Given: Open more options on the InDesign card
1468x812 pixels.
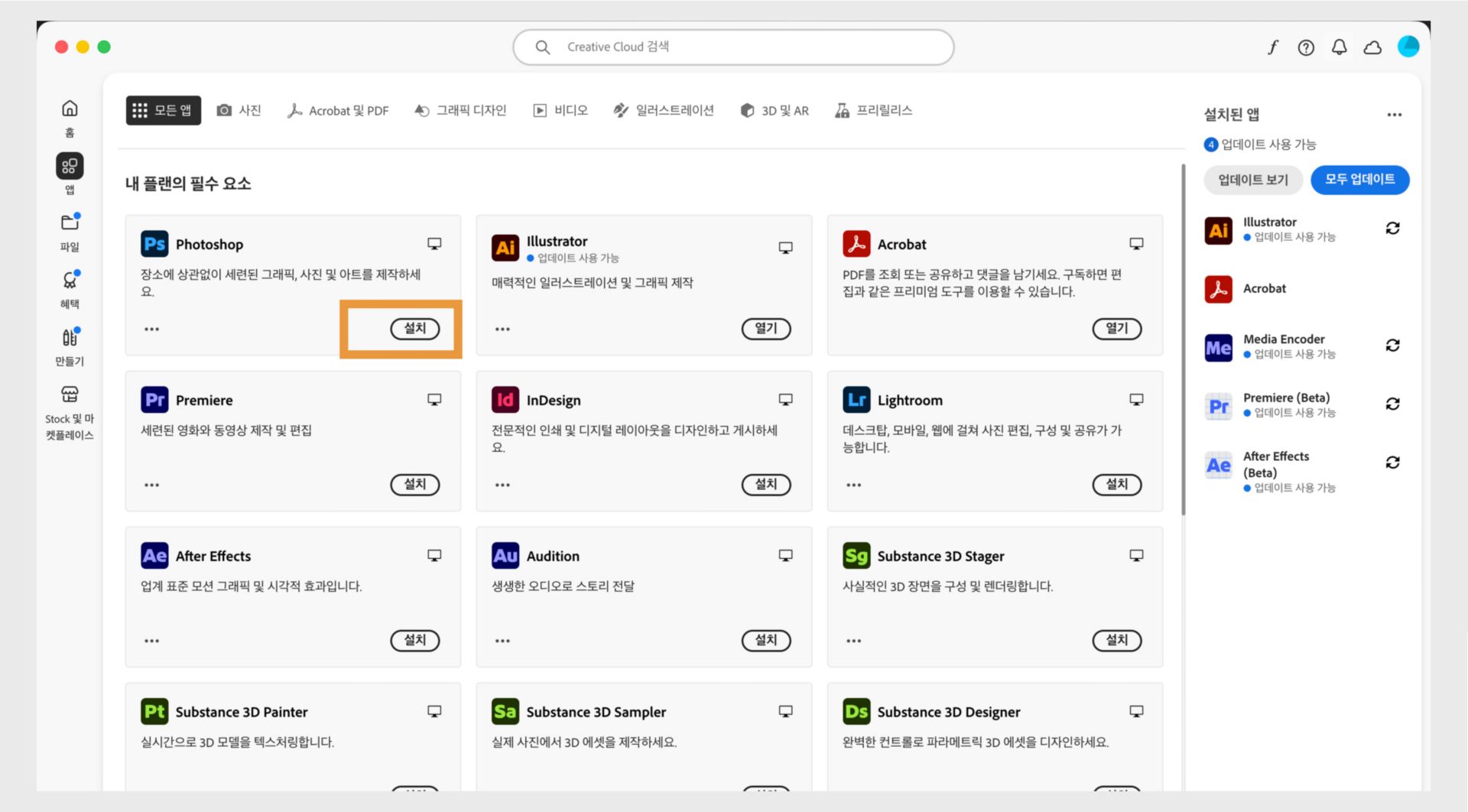Looking at the screenshot, I should click(502, 486).
